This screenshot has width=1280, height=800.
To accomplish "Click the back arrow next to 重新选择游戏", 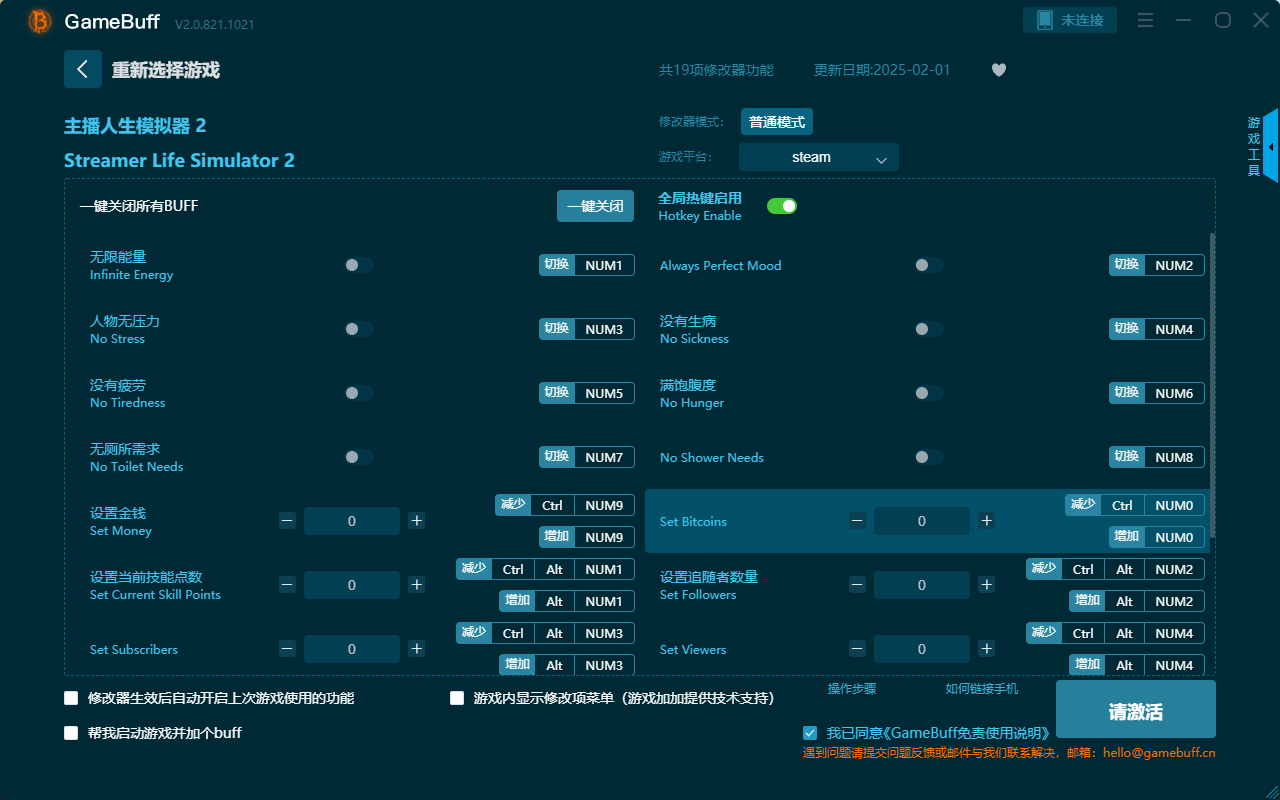I will 83,68.
